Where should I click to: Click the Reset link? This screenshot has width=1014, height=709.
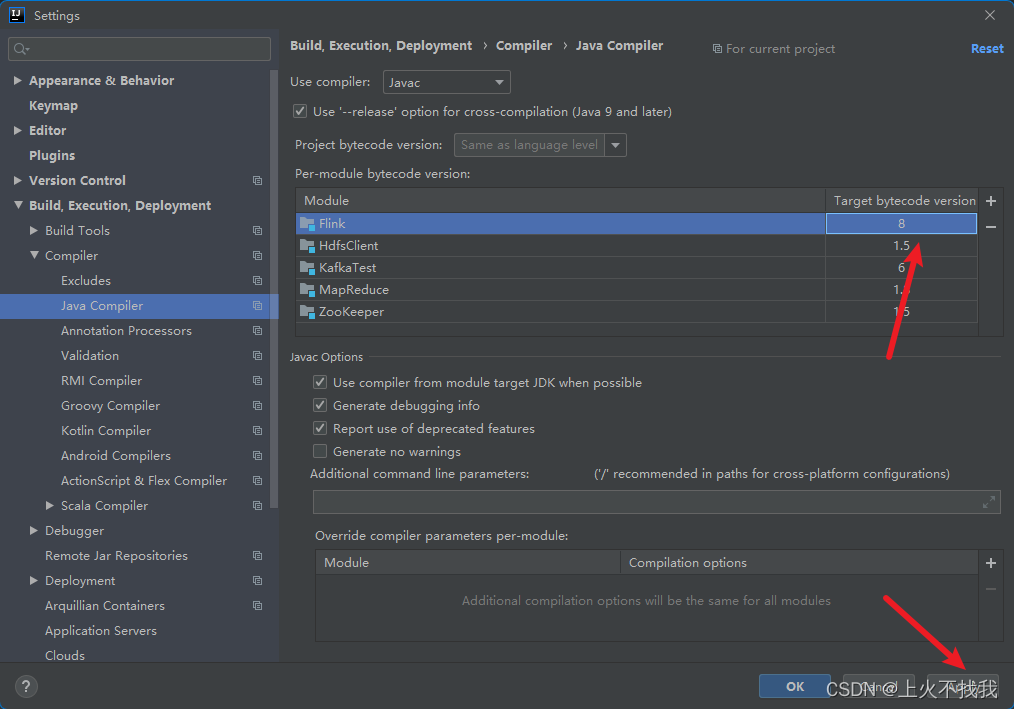[987, 49]
